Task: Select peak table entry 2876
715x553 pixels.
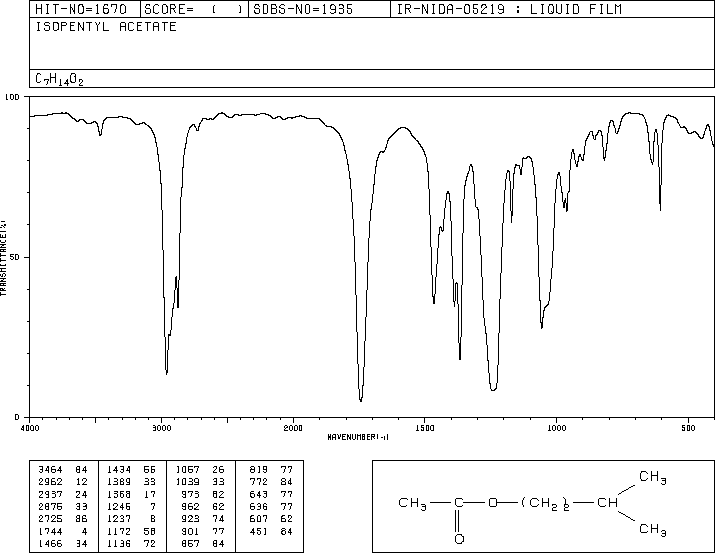Action: (x=62, y=506)
